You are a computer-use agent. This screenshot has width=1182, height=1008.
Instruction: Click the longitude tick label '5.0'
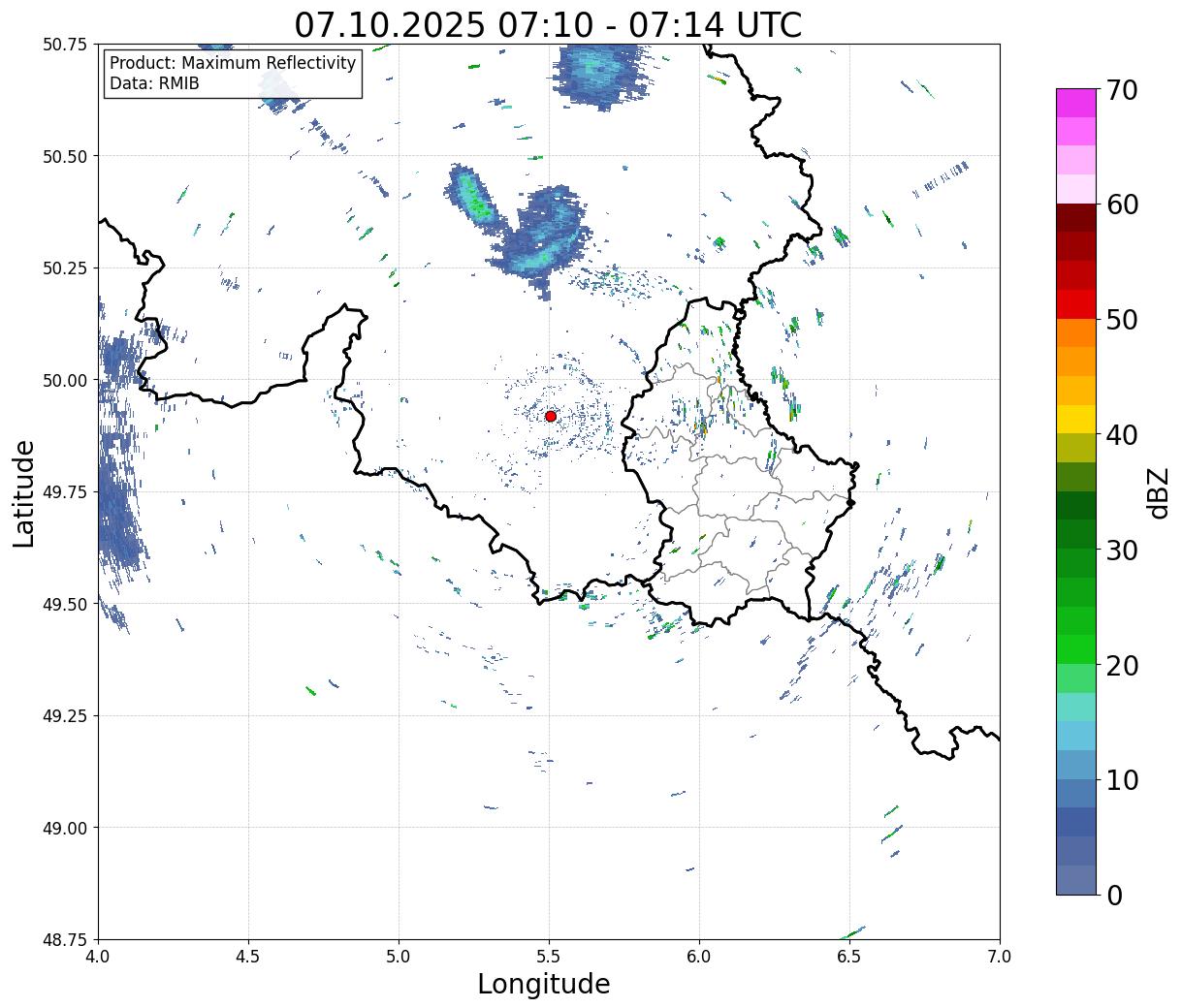coord(399,957)
